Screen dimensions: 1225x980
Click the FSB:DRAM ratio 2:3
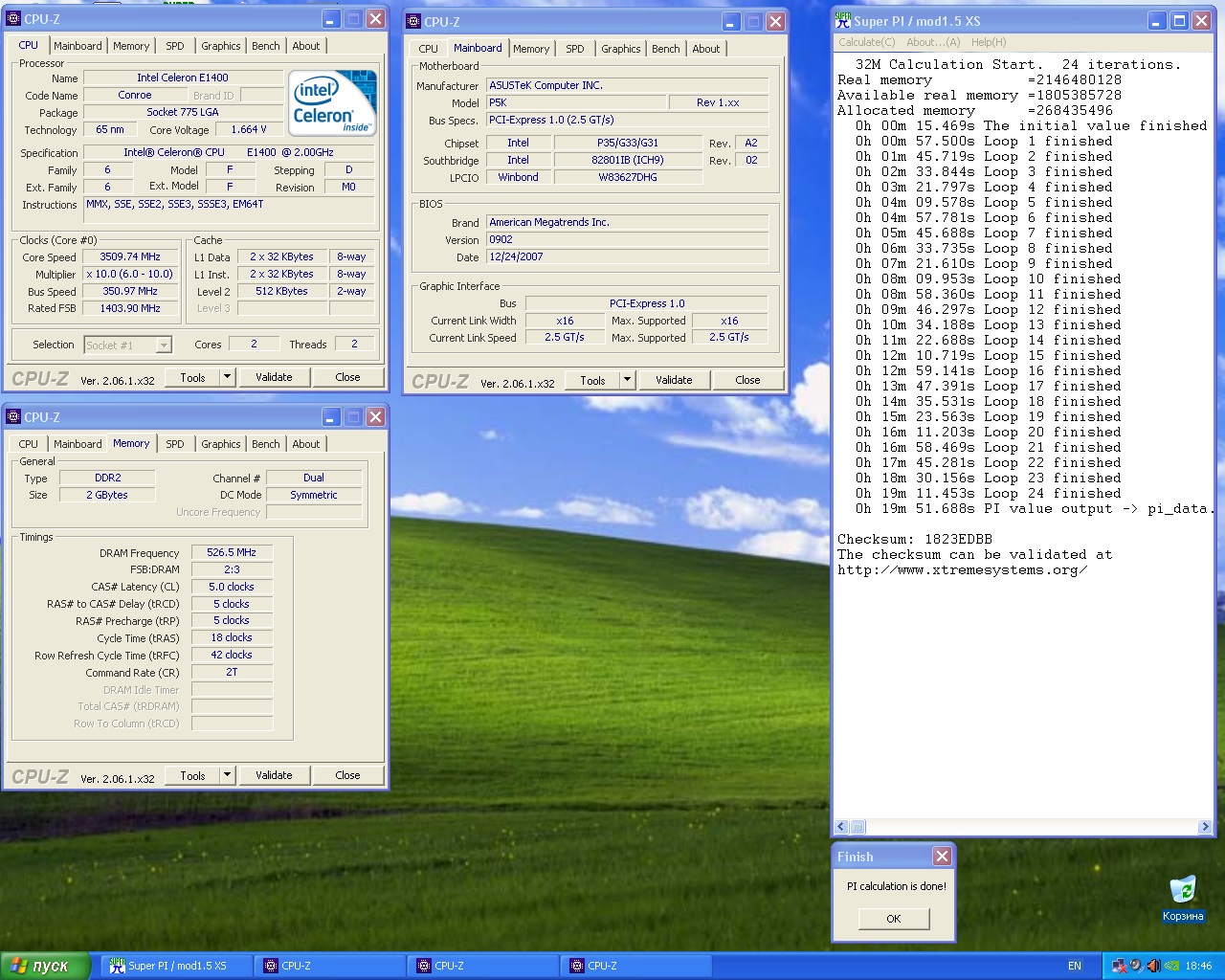pos(232,569)
